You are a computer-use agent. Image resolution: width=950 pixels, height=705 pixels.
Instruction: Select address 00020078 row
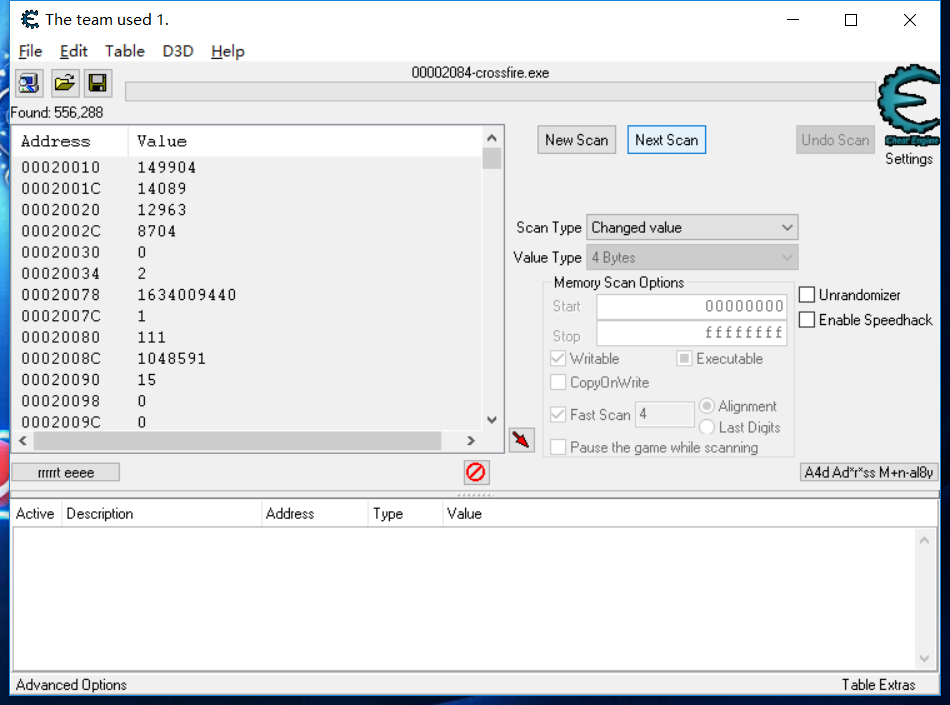247,295
